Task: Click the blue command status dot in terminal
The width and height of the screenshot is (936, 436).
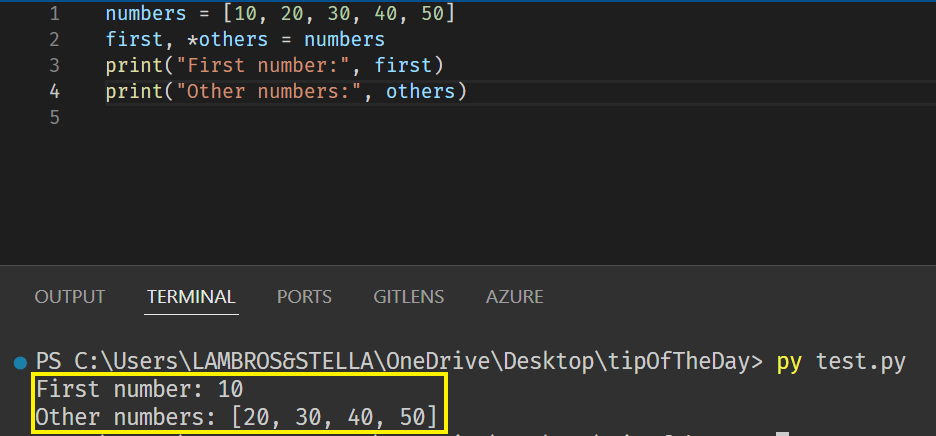Action: (x=20, y=362)
